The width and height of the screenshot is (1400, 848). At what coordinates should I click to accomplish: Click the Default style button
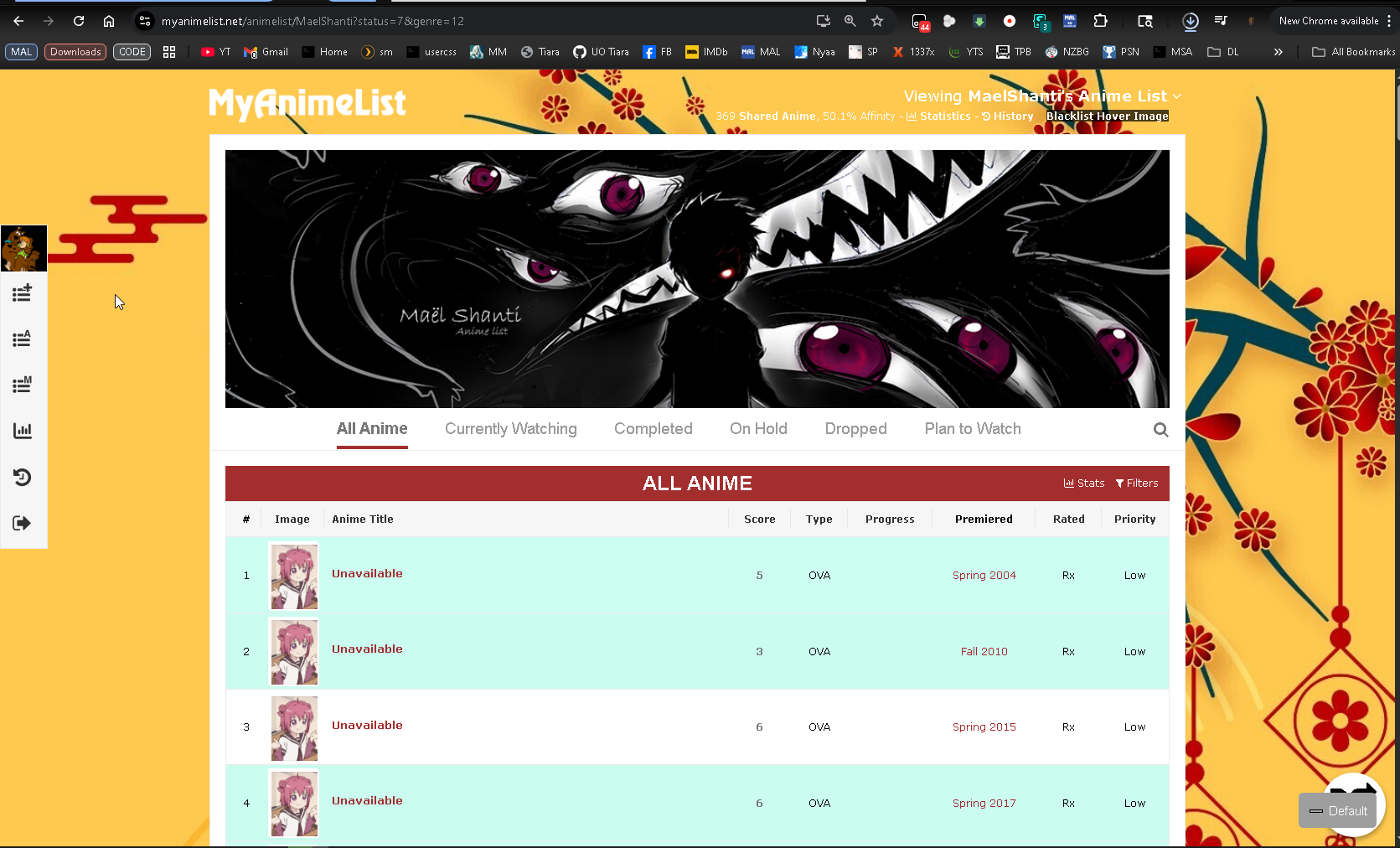[x=1337, y=811]
